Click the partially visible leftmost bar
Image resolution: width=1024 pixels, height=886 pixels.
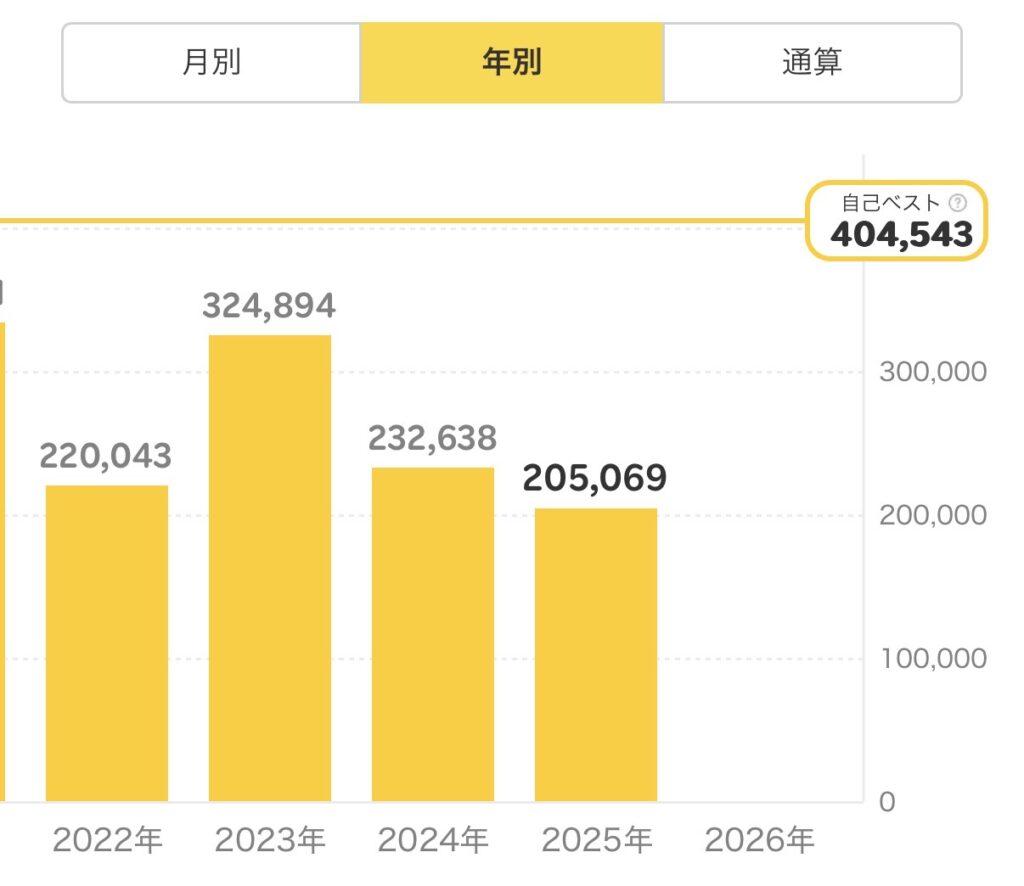pos(3,560)
